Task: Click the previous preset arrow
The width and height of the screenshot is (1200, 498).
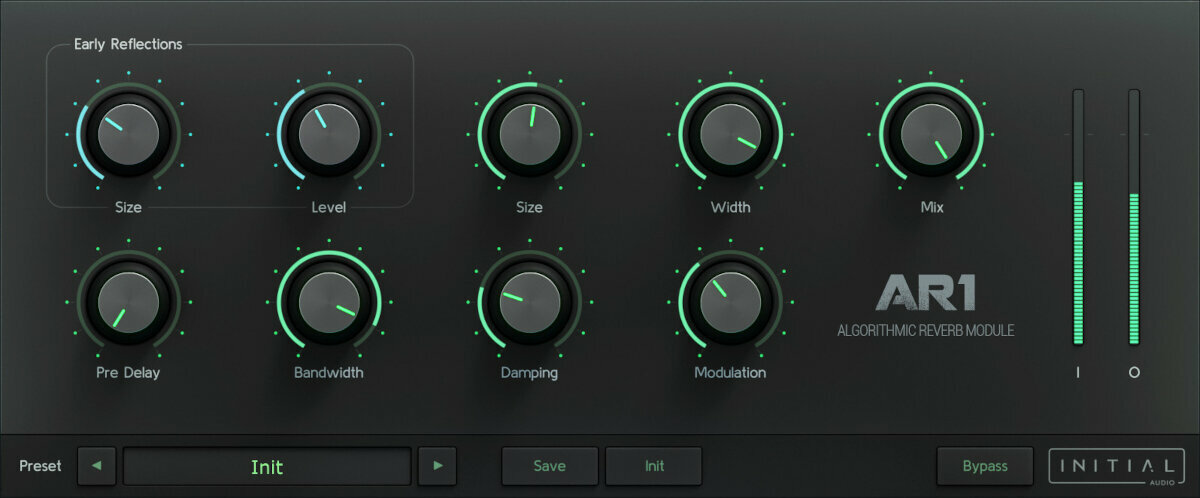Action: [97, 466]
